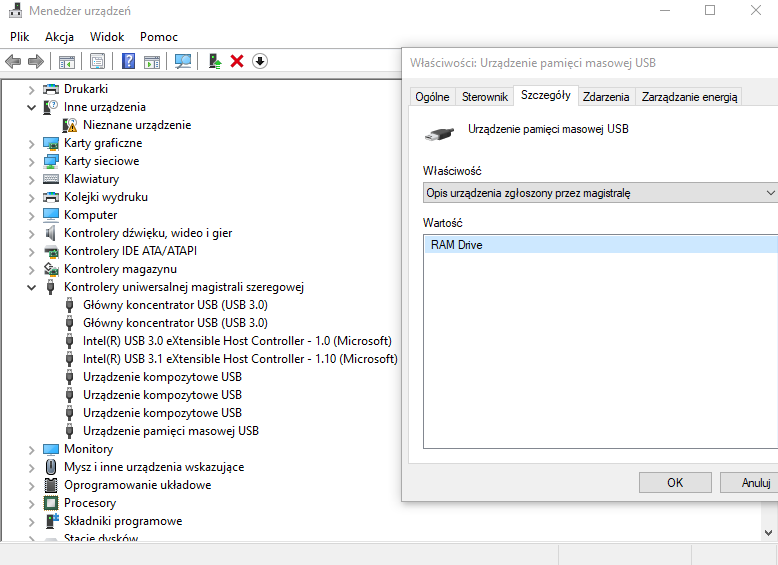
Task: Click the Nieznane urządzenie warning icon
Action: (70, 125)
